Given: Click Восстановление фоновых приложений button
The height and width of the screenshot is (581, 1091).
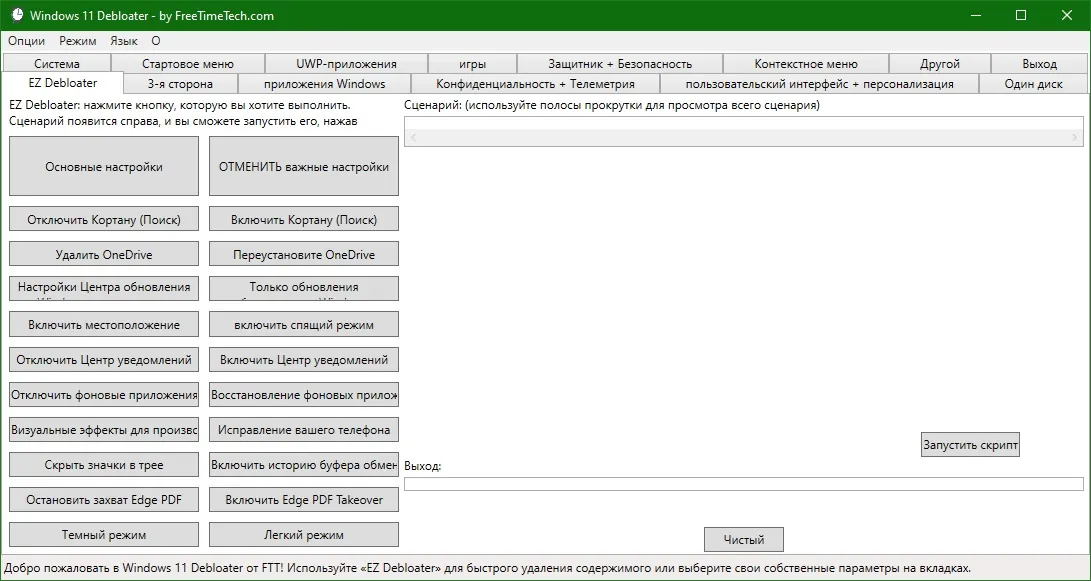Looking at the screenshot, I should (304, 395).
